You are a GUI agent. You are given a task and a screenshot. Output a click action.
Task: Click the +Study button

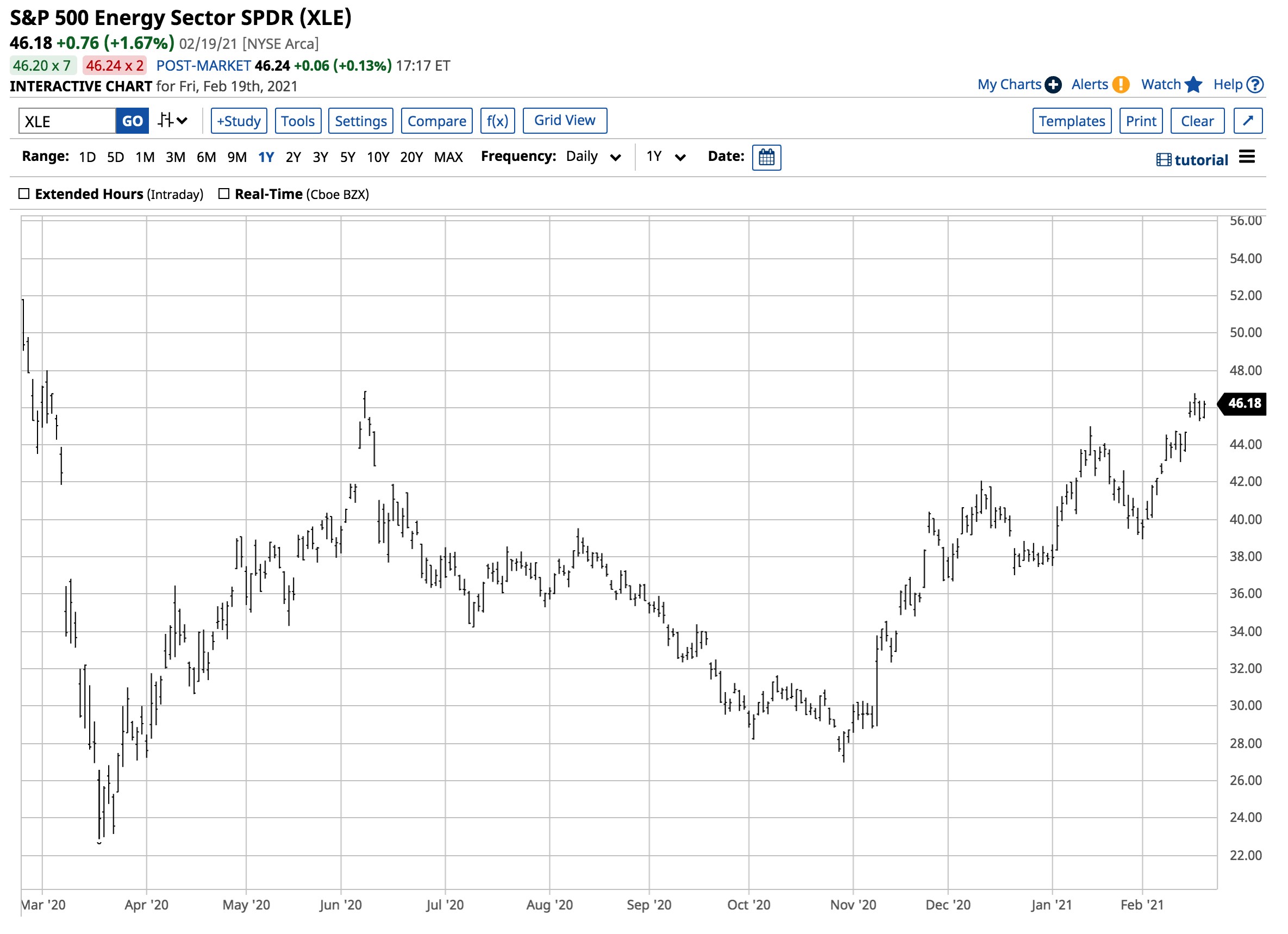(239, 121)
